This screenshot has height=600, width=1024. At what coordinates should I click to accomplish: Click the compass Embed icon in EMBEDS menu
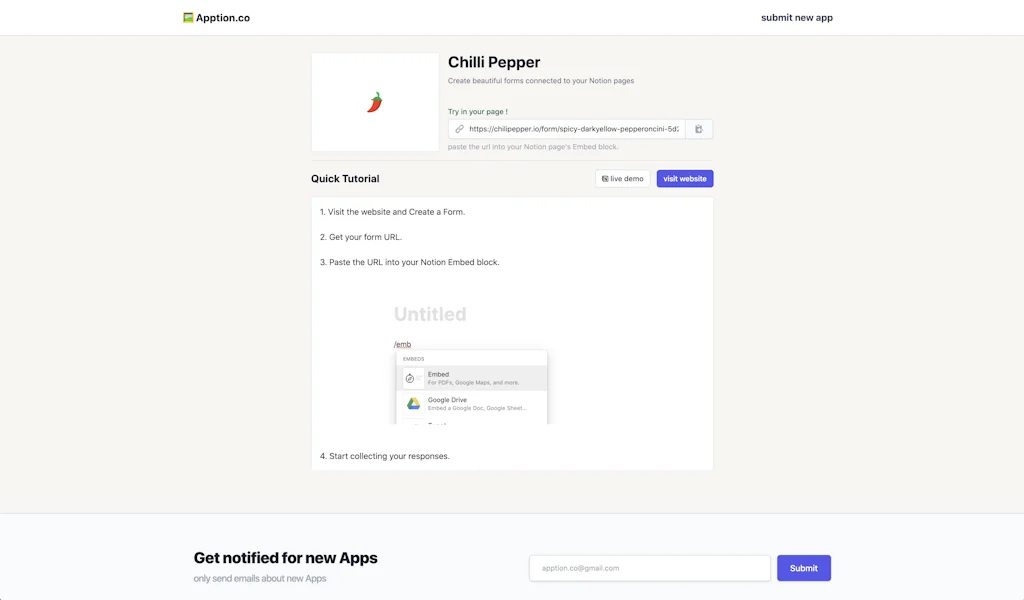pos(410,377)
